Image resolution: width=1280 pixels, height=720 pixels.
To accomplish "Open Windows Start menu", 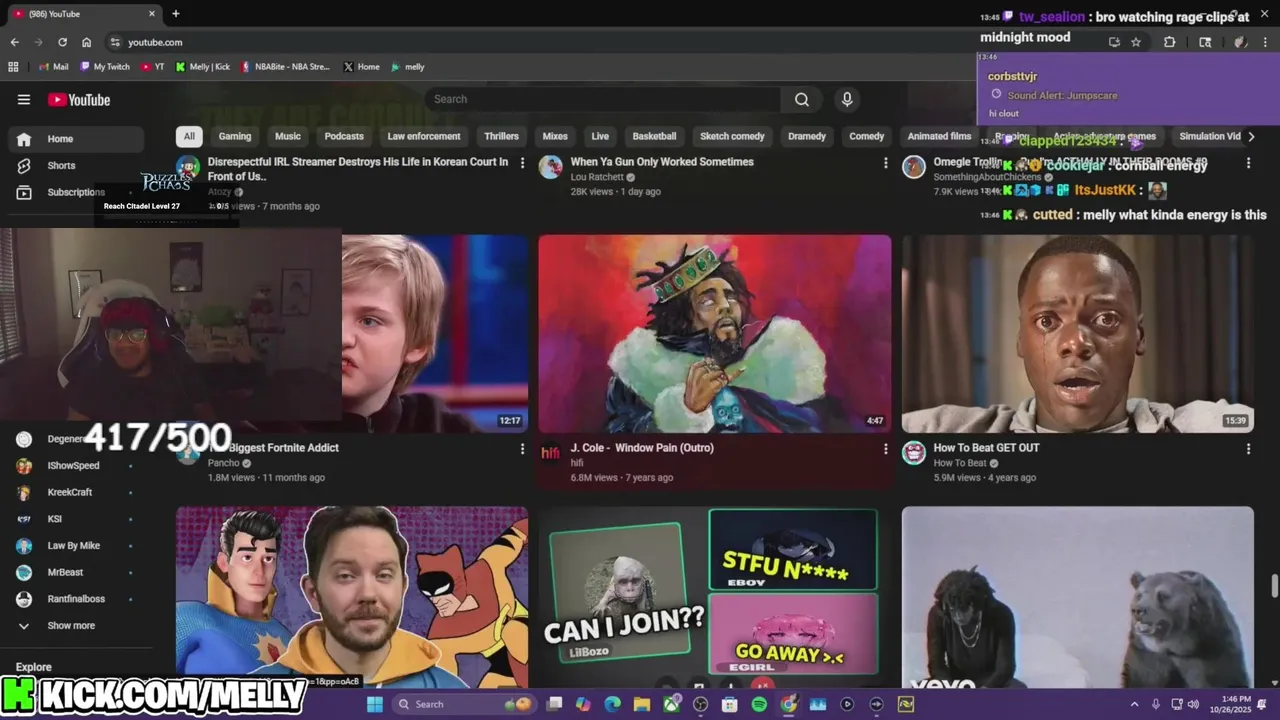I will [x=375, y=704].
